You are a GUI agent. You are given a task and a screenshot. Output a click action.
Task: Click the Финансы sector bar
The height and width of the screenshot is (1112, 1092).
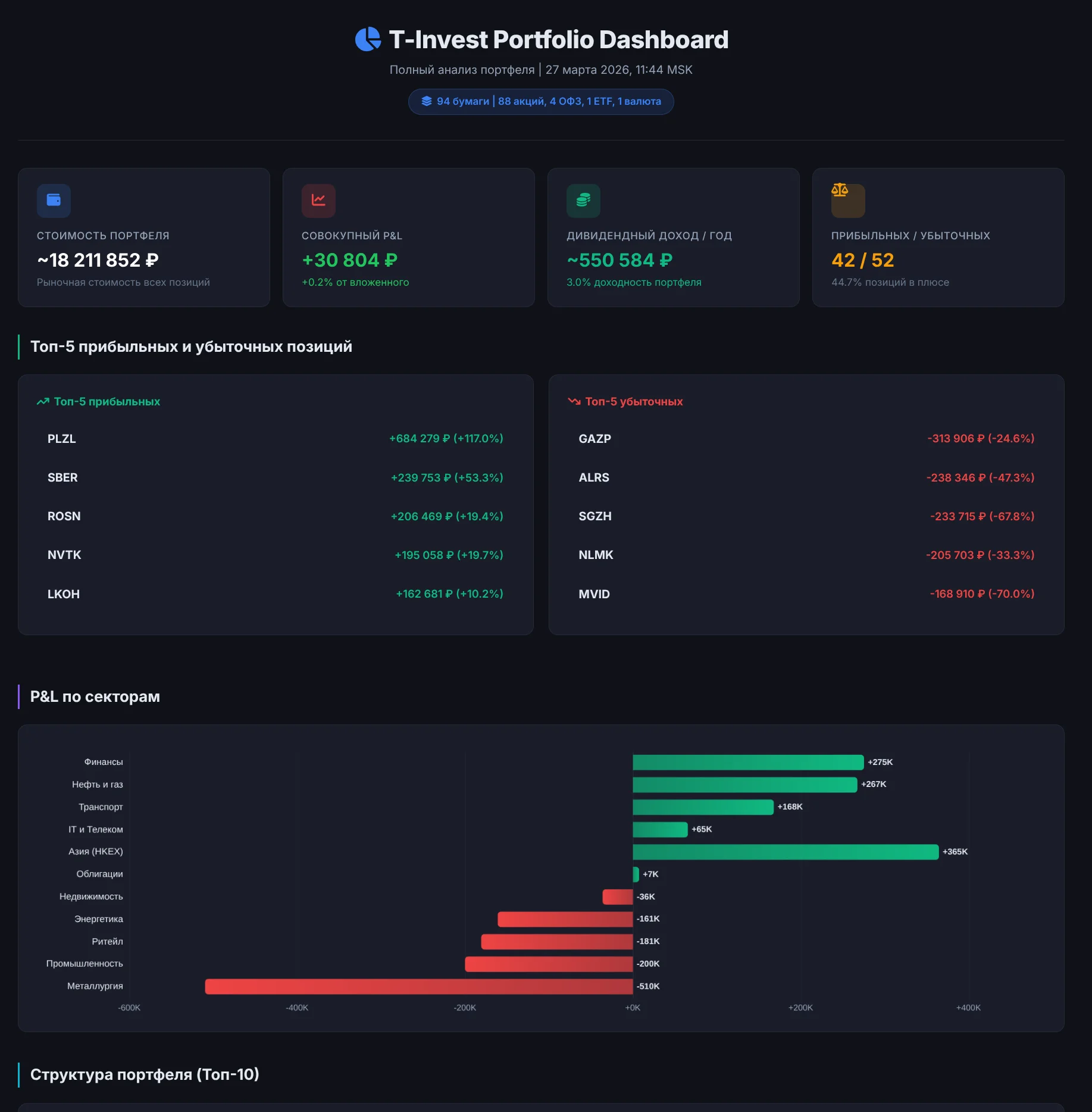747,762
